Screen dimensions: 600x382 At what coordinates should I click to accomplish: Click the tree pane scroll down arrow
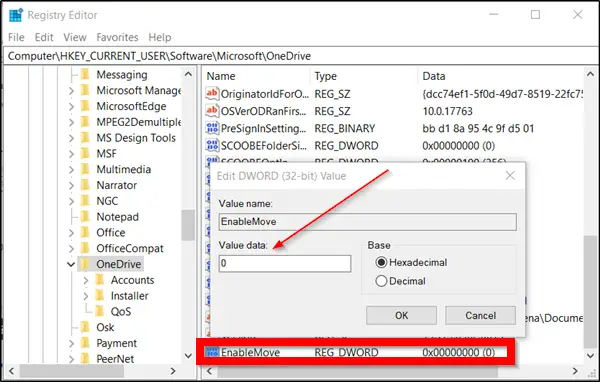(x=188, y=356)
